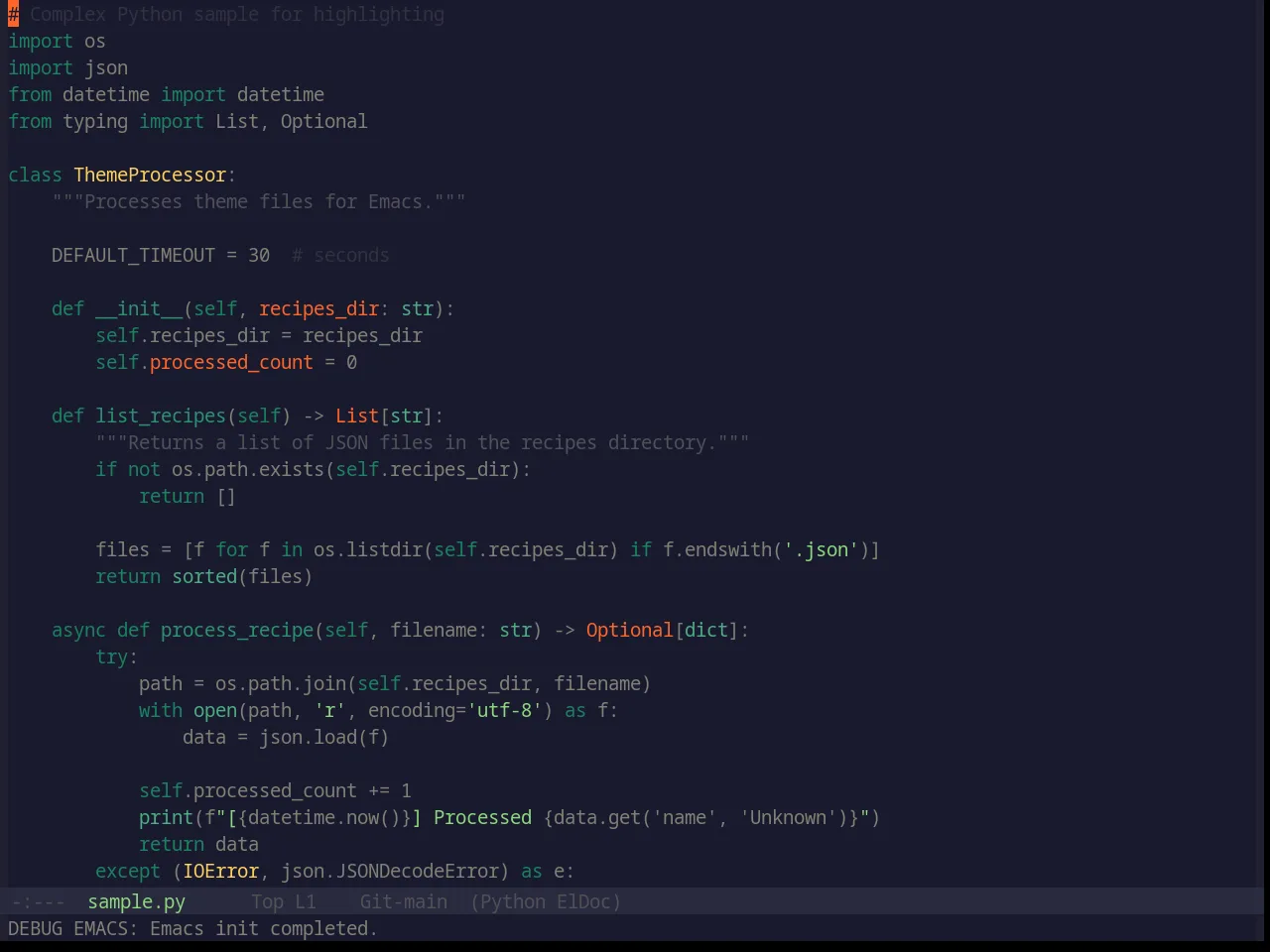The height and width of the screenshot is (952, 1270).
Task: Click the 'name' string literal
Action: 685,817
